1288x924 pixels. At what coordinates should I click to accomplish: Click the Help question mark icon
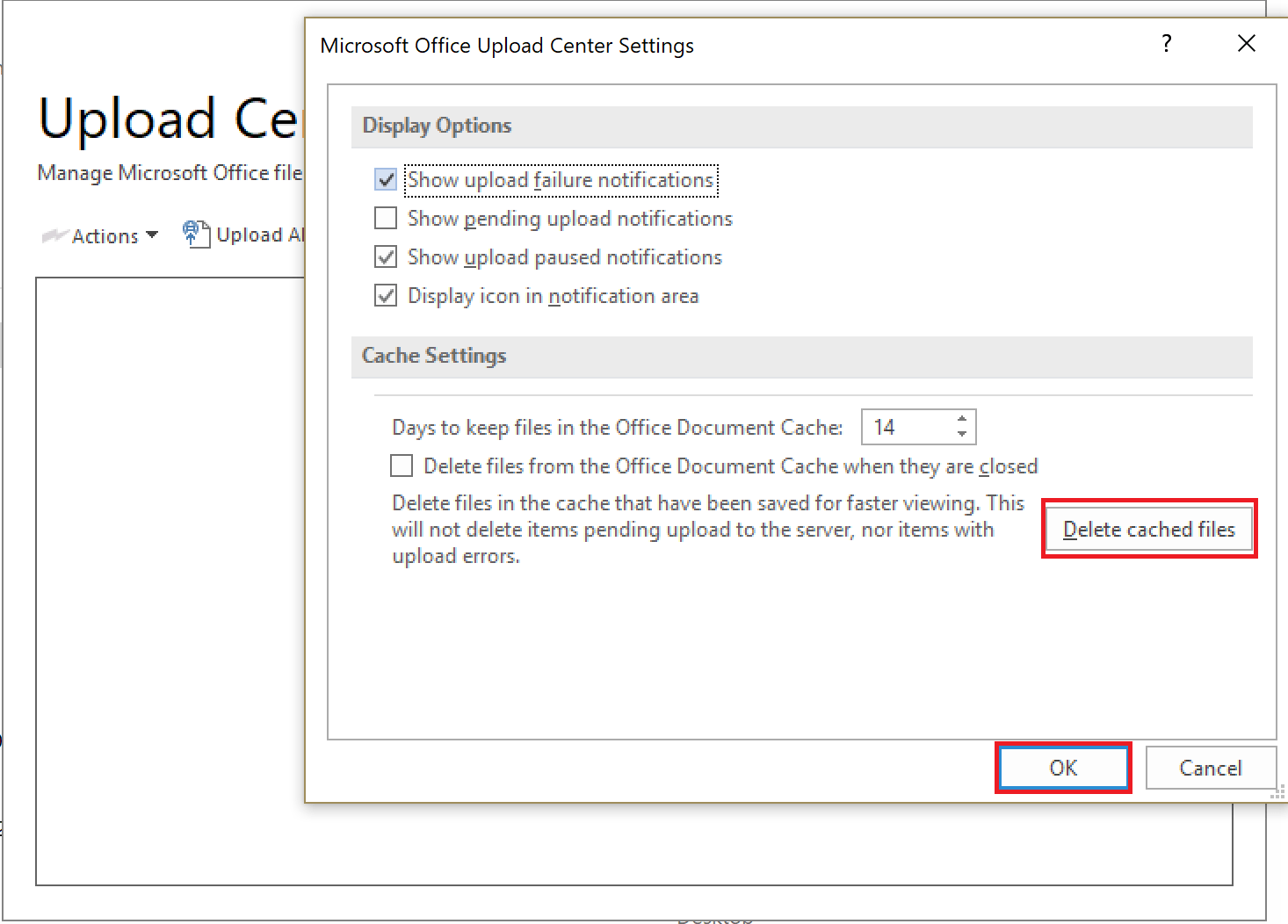click(1166, 43)
